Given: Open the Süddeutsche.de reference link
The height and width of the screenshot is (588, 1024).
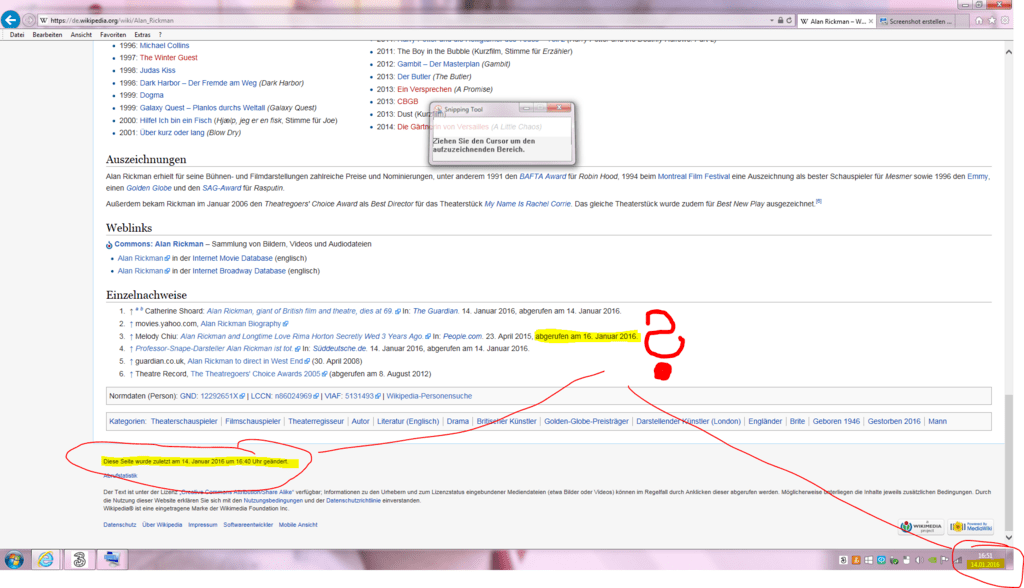Looking at the screenshot, I should (340, 348).
